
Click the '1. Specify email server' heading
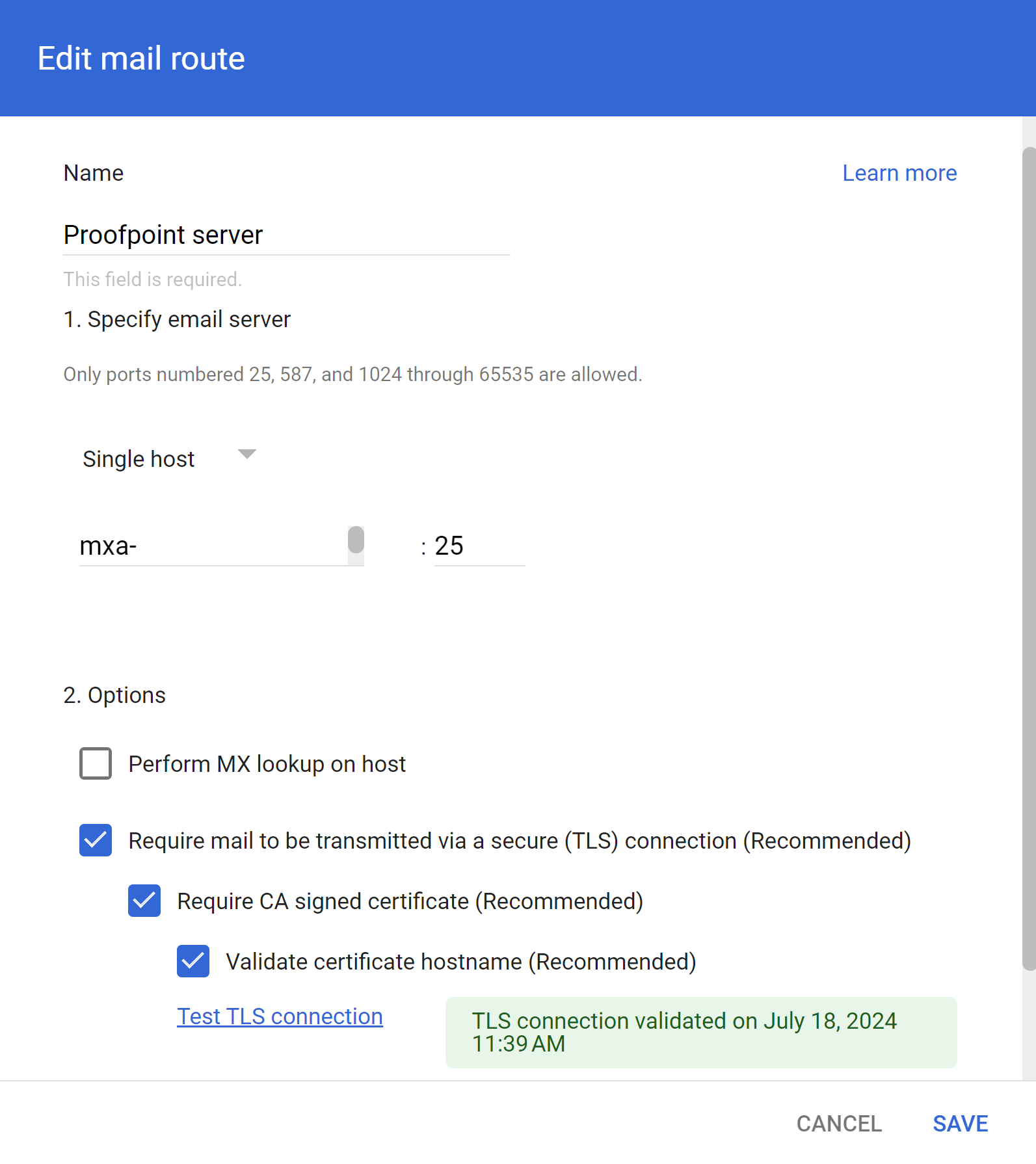tap(177, 319)
